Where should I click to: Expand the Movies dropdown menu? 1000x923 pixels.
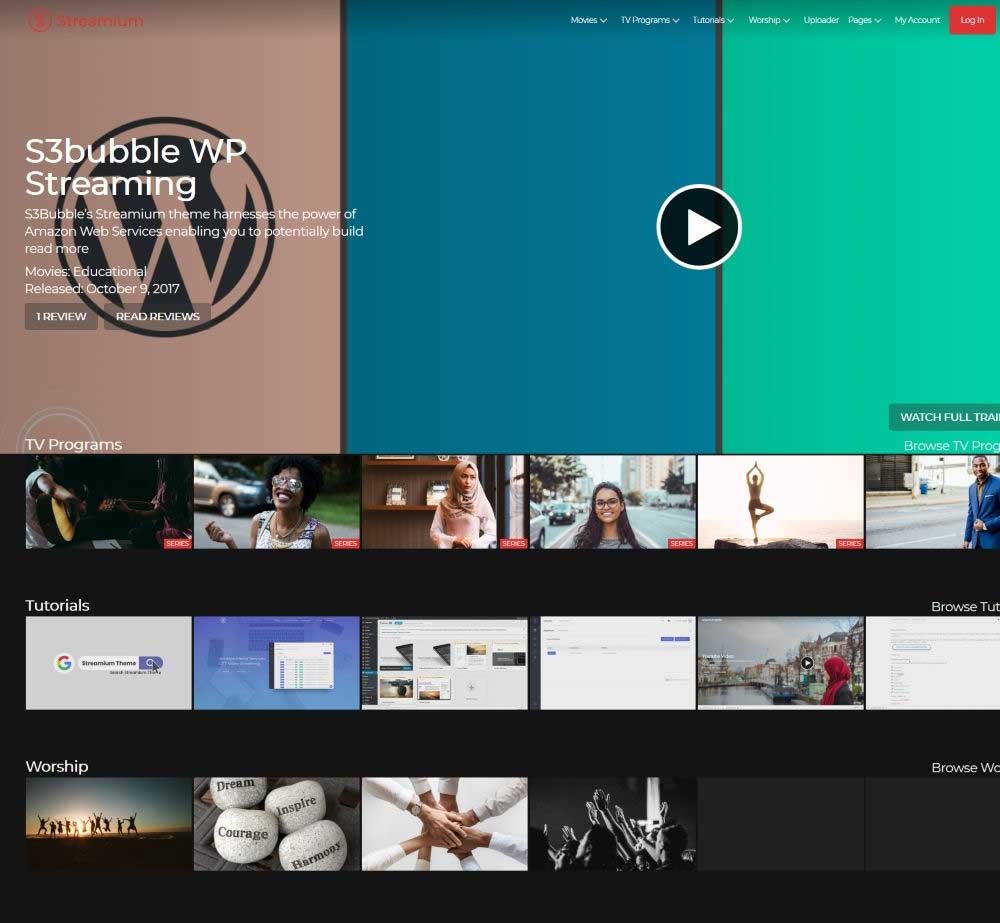coord(588,20)
